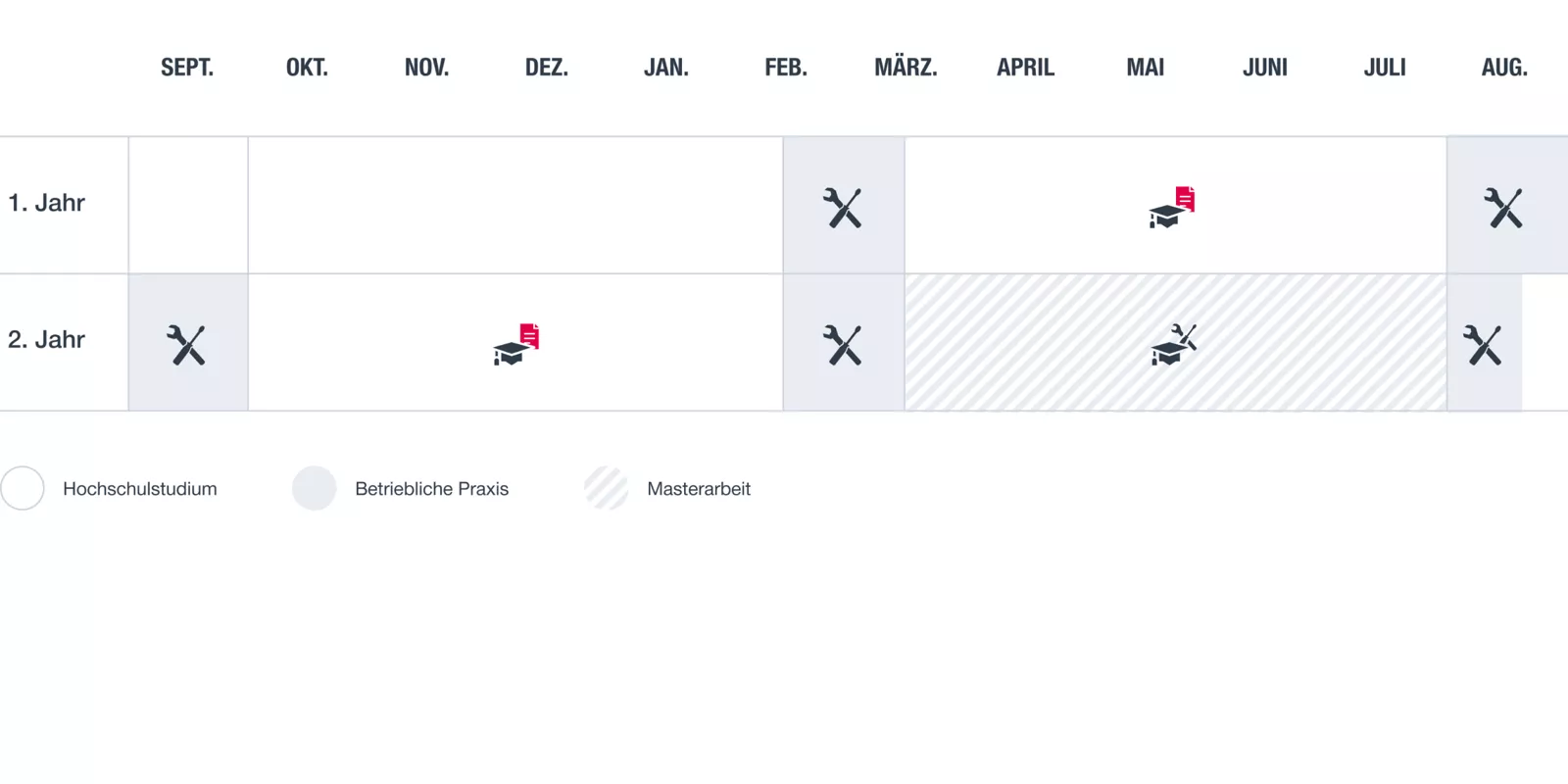Click the tools icon in 1. Jahr February

coord(843,208)
